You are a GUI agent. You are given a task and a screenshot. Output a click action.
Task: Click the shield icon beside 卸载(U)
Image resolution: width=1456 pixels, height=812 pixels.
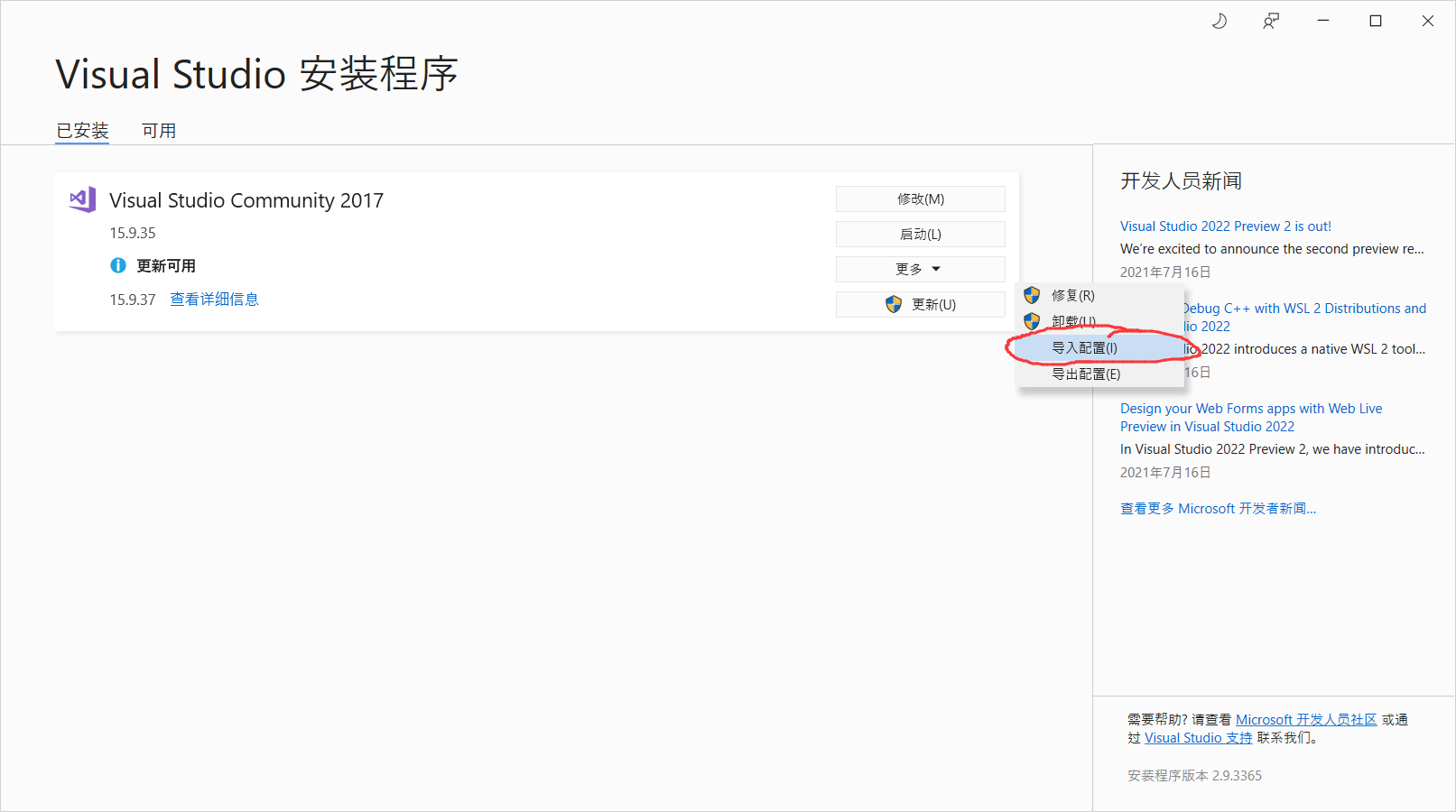[1032, 320]
